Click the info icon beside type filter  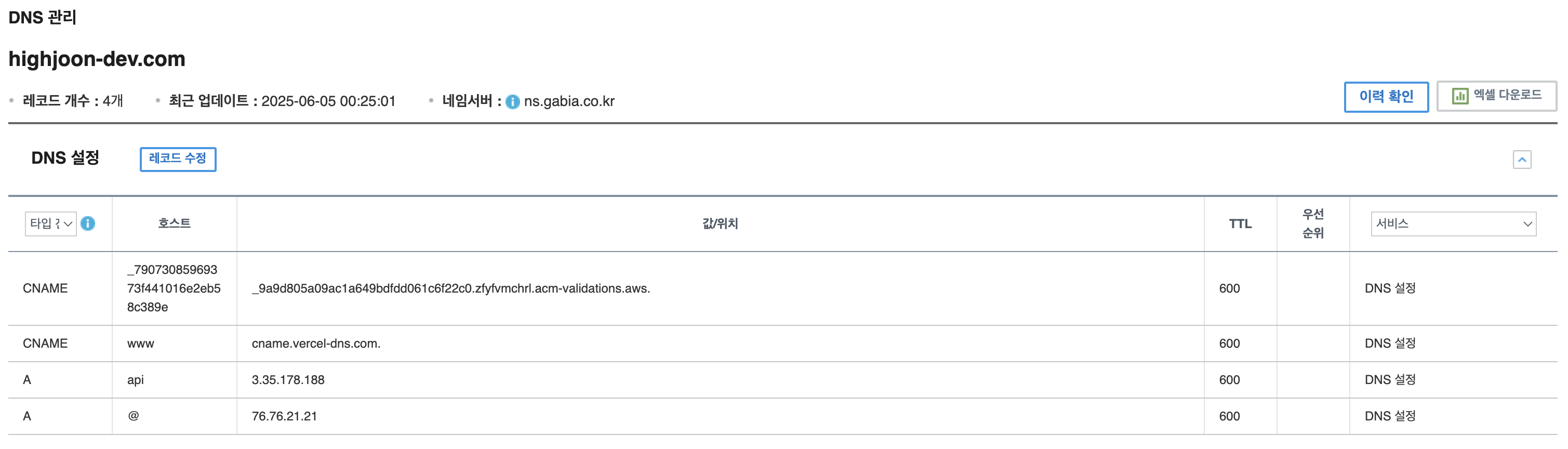[88, 223]
